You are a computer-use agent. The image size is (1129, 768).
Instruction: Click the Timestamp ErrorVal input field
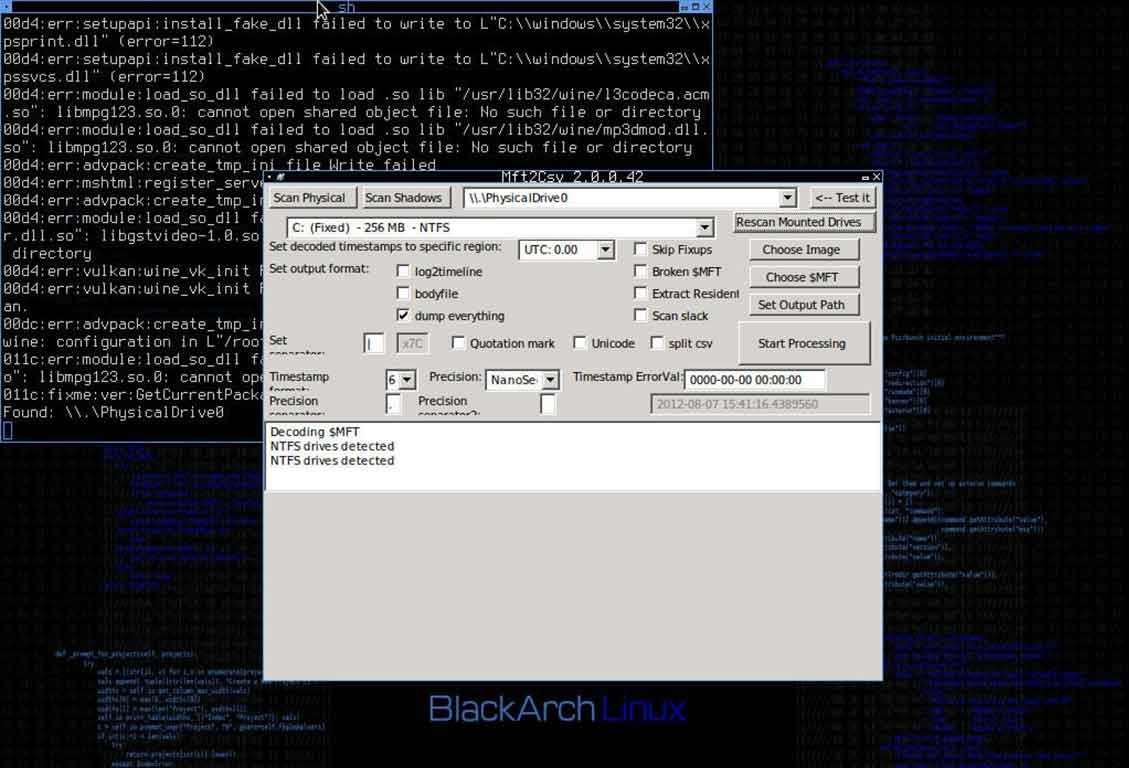[x=755, y=379]
